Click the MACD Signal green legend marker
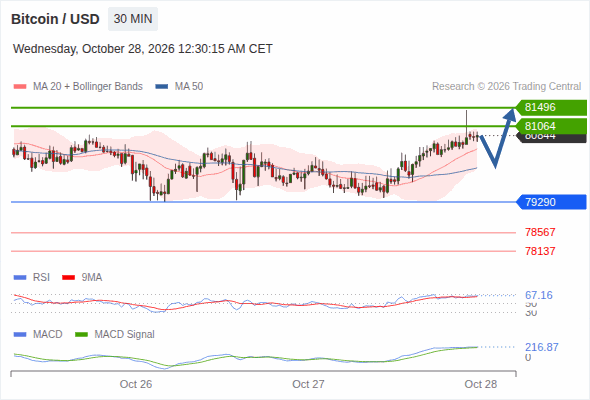Image resolution: width=590 pixels, height=400 pixels. [81, 335]
